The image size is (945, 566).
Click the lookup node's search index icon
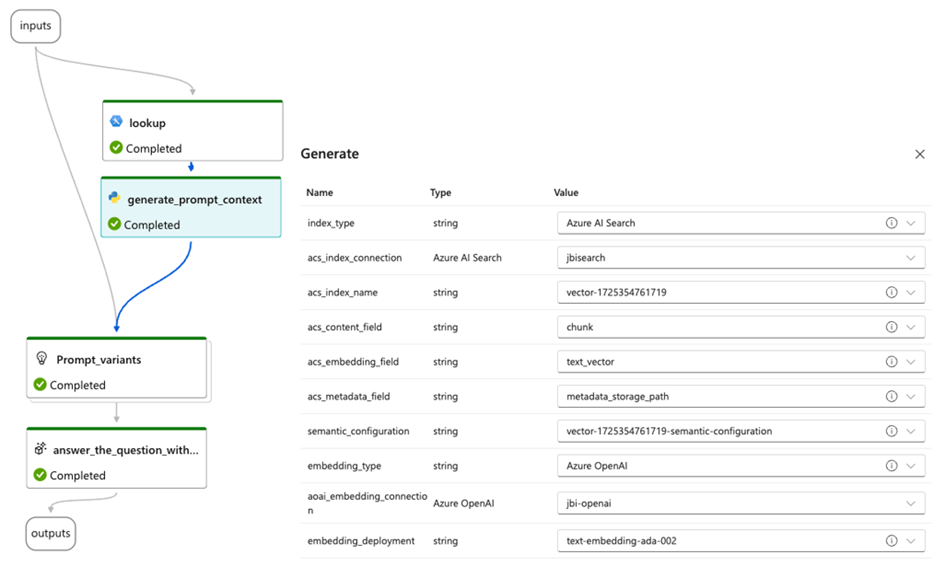[116, 122]
